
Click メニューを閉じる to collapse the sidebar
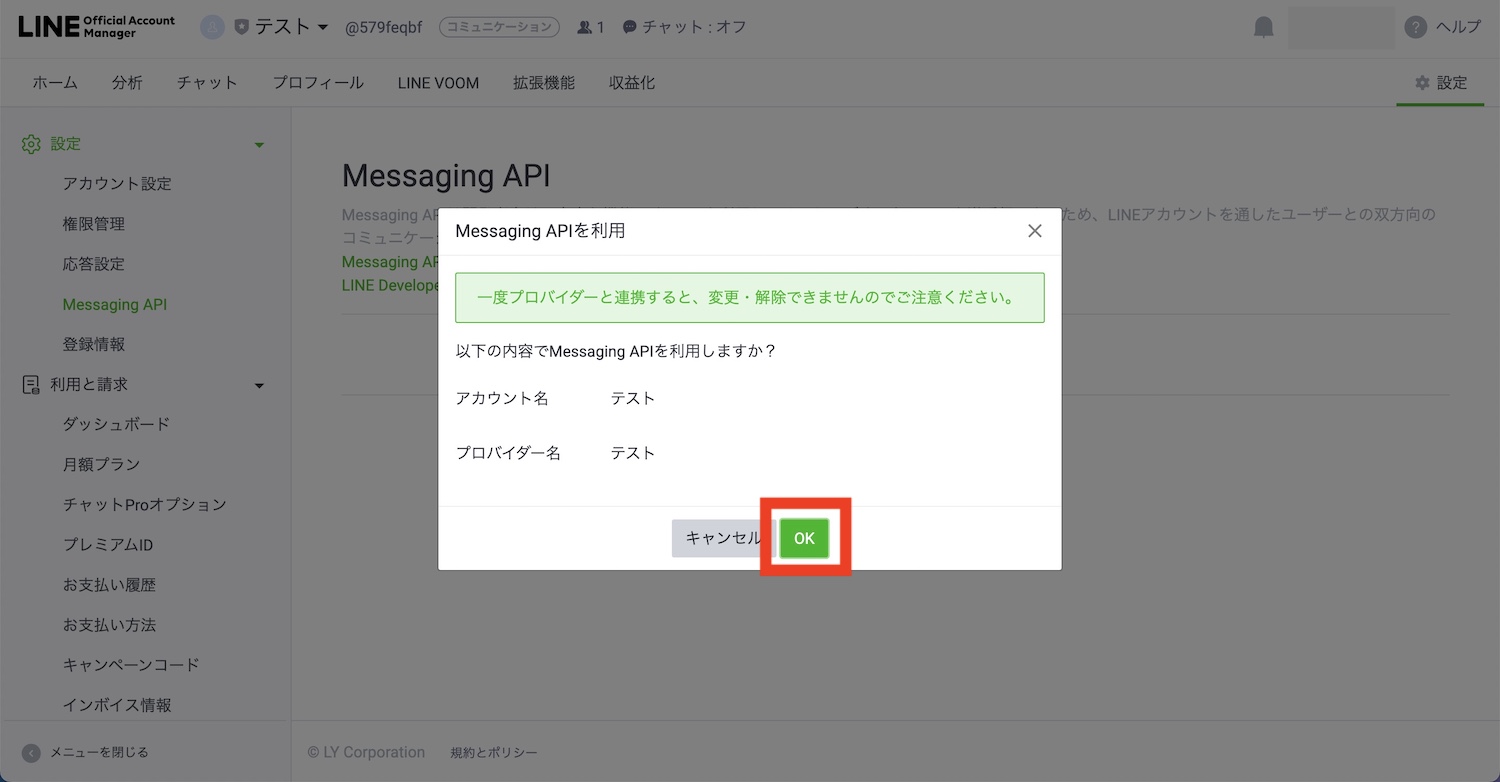click(99, 752)
